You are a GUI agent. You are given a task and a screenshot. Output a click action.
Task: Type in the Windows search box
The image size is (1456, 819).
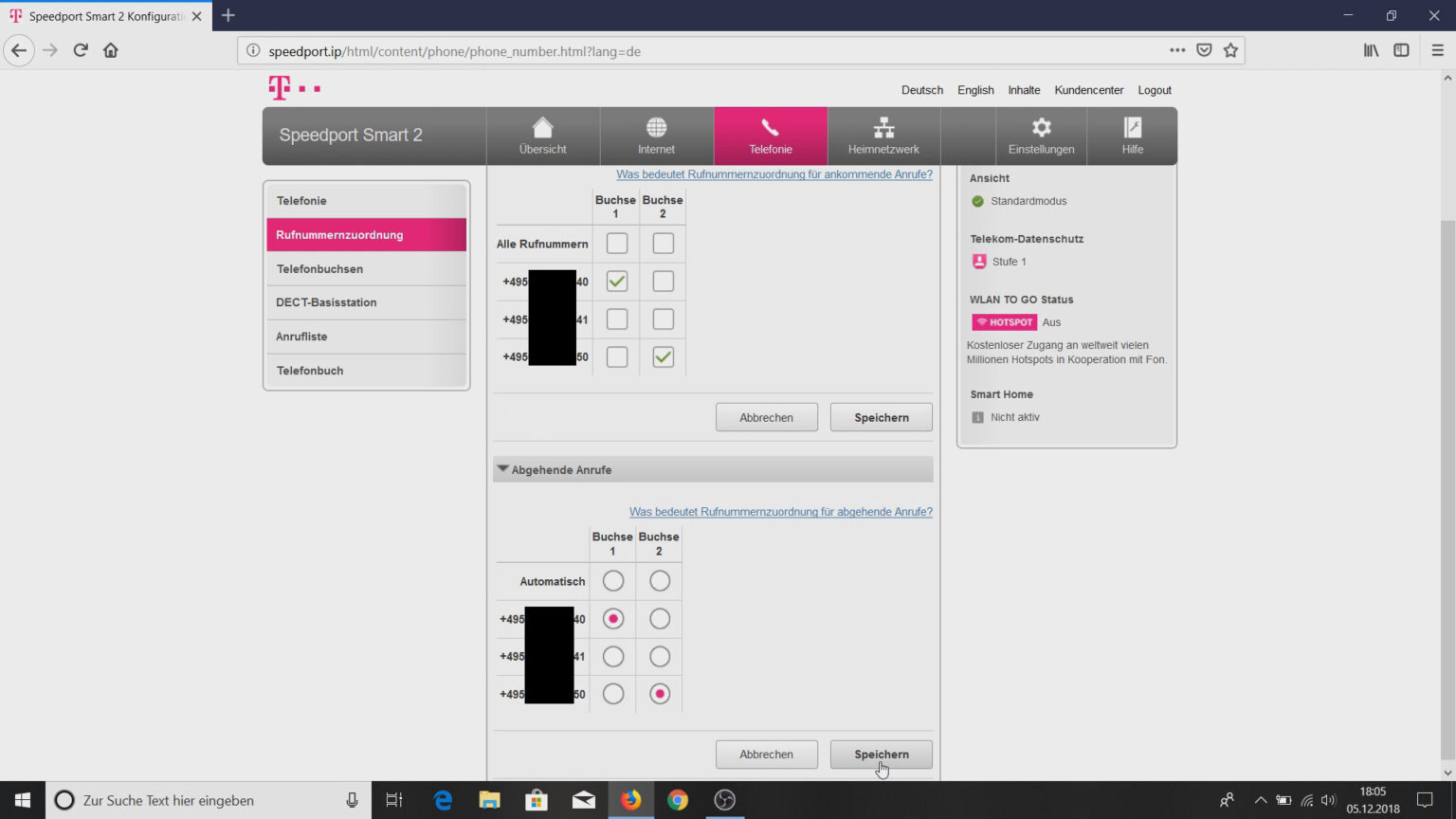point(209,800)
